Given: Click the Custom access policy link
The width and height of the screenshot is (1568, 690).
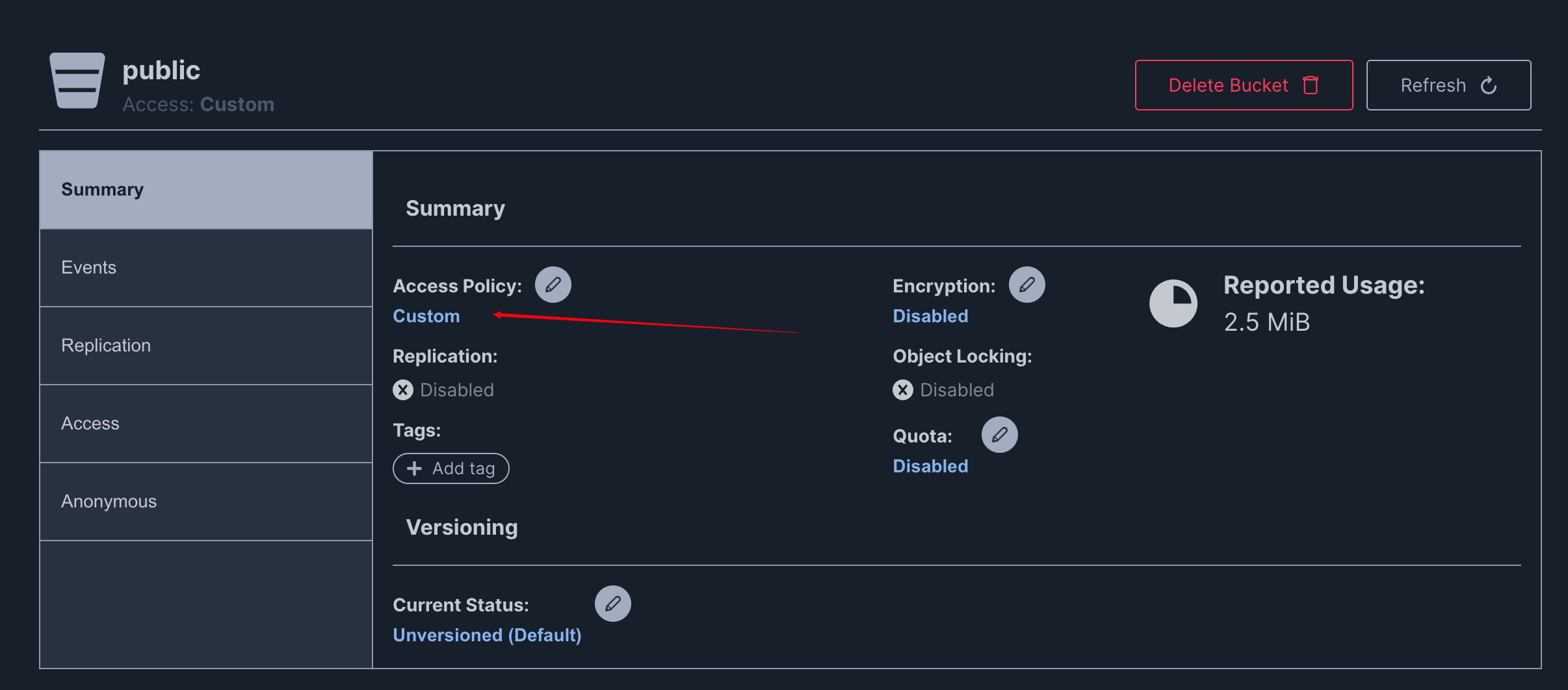Looking at the screenshot, I should pos(426,316).
